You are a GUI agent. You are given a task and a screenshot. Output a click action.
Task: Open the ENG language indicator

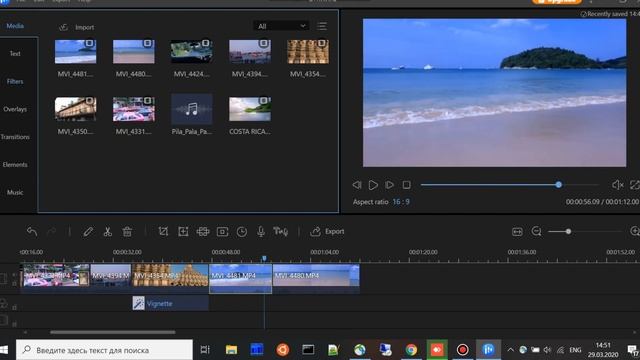[x=575, y=350]
